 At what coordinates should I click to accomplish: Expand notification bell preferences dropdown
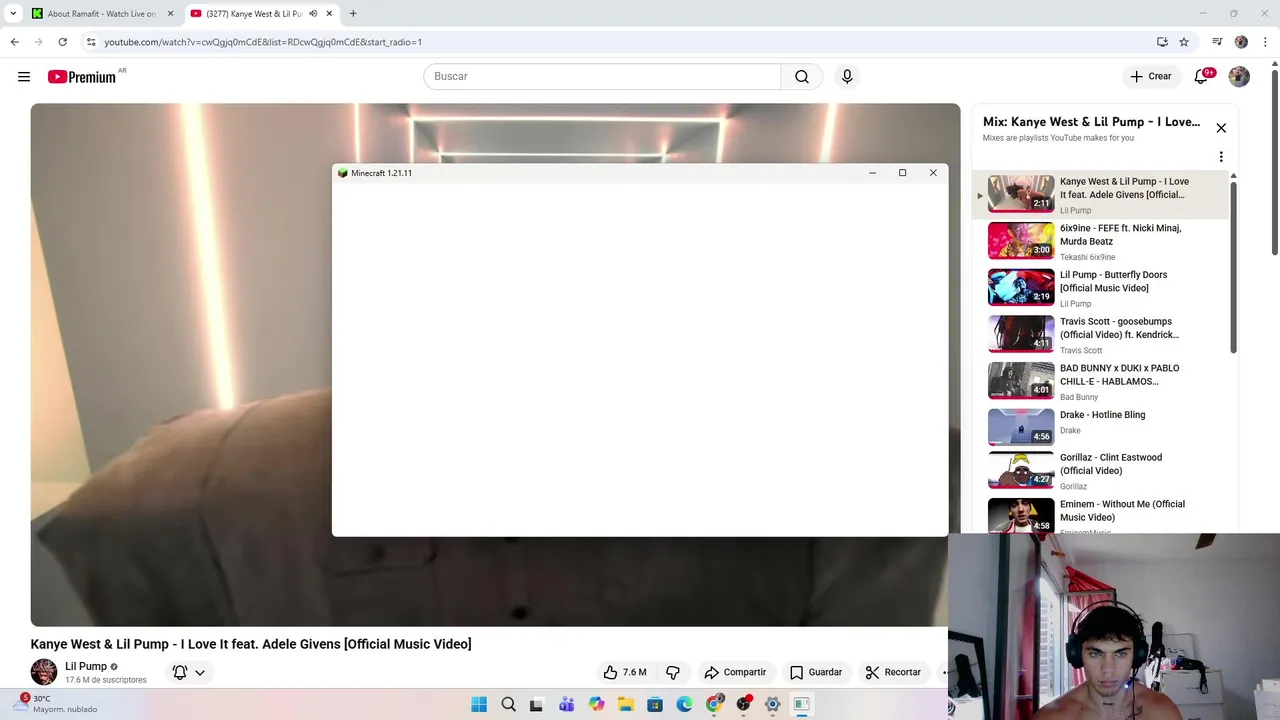point(200,673)
